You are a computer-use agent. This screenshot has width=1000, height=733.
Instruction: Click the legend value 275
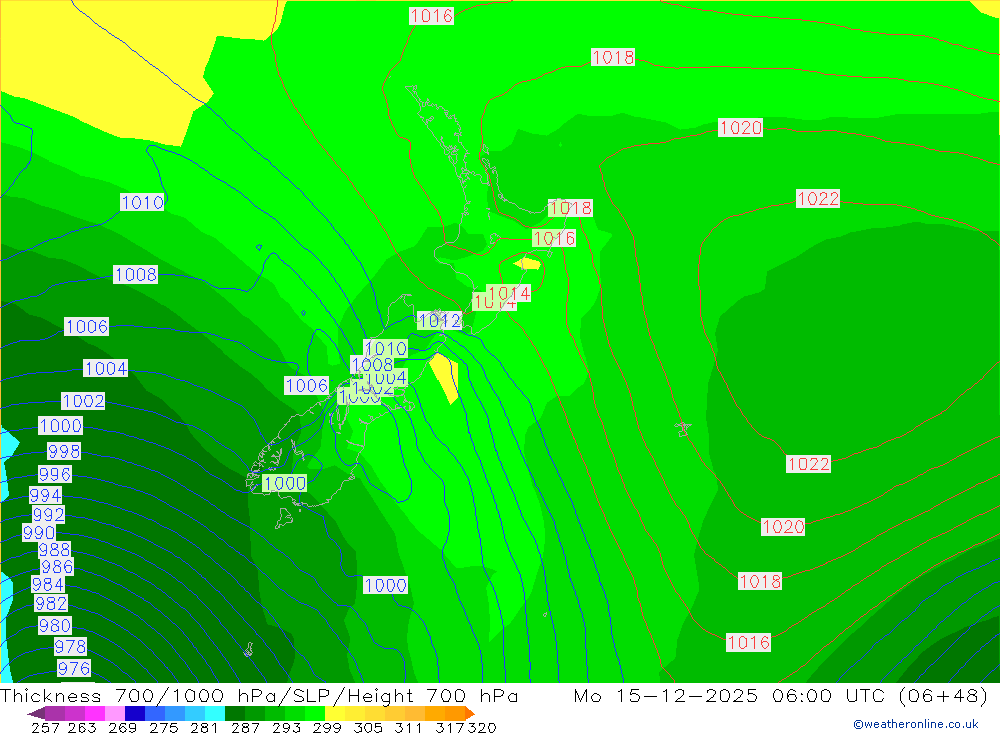[163, 727]
